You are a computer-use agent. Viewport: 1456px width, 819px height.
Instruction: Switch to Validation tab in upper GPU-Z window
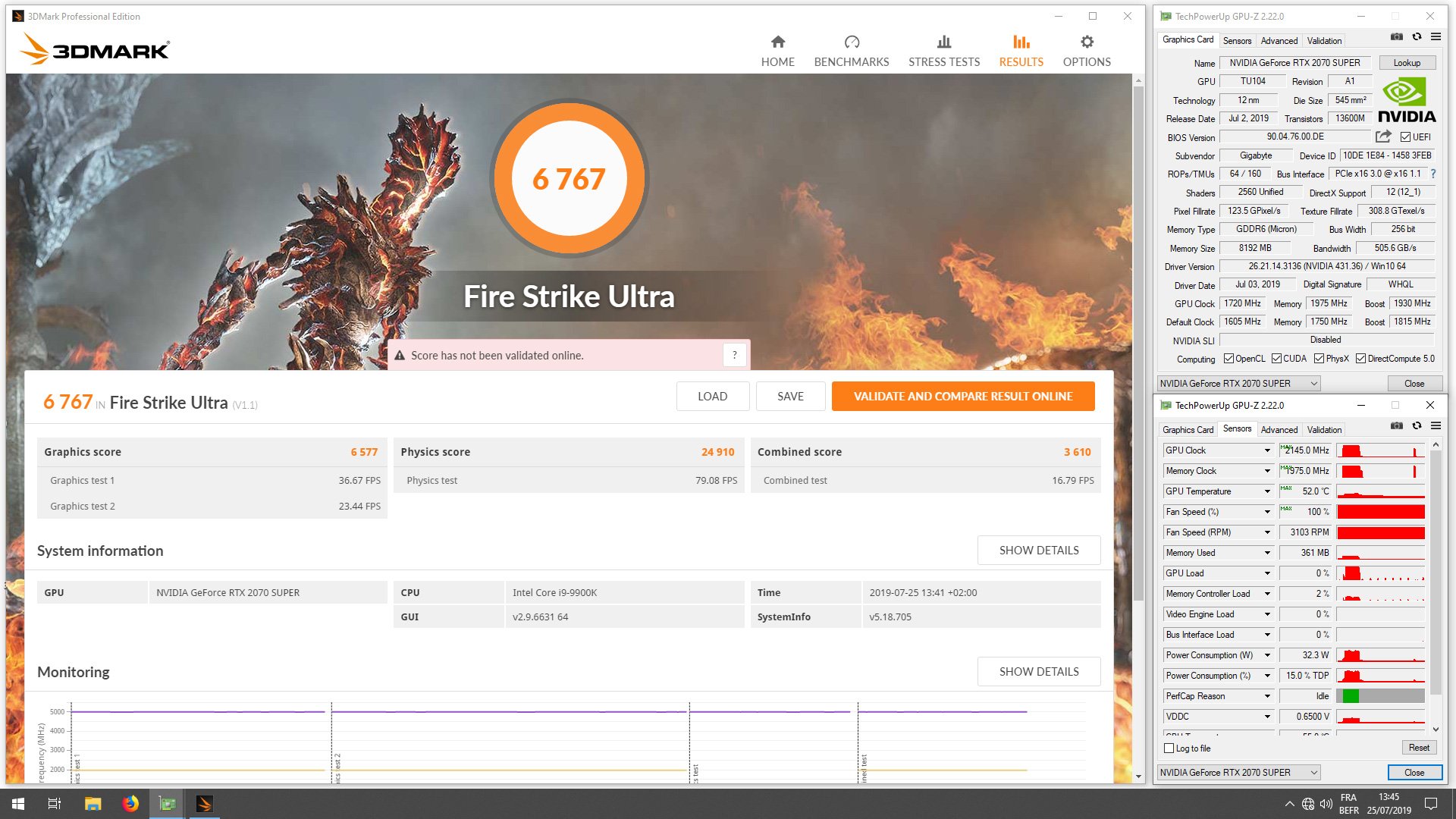pos(1324,41)
